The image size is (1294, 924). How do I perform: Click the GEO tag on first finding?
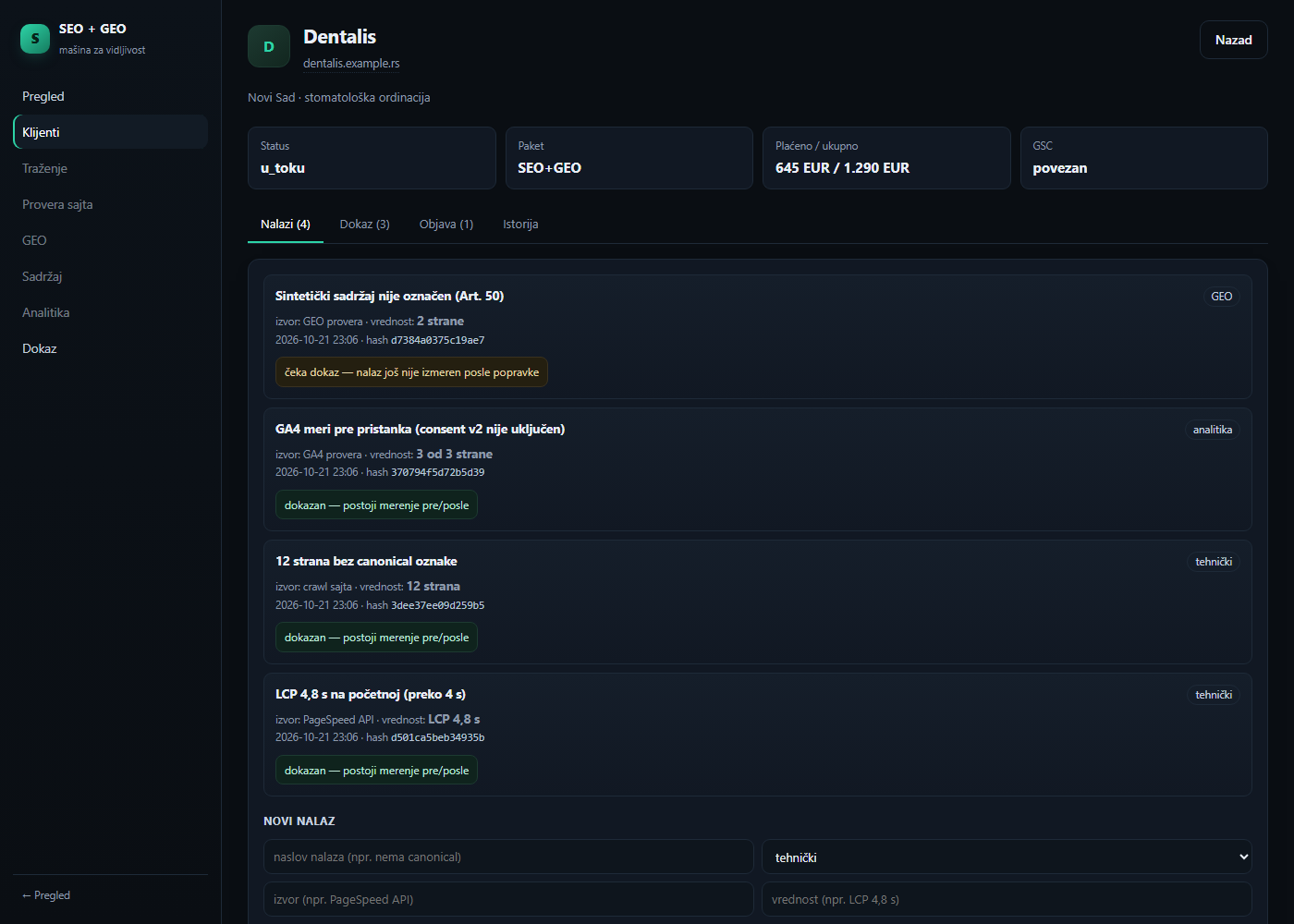[x=1221, y=297]
